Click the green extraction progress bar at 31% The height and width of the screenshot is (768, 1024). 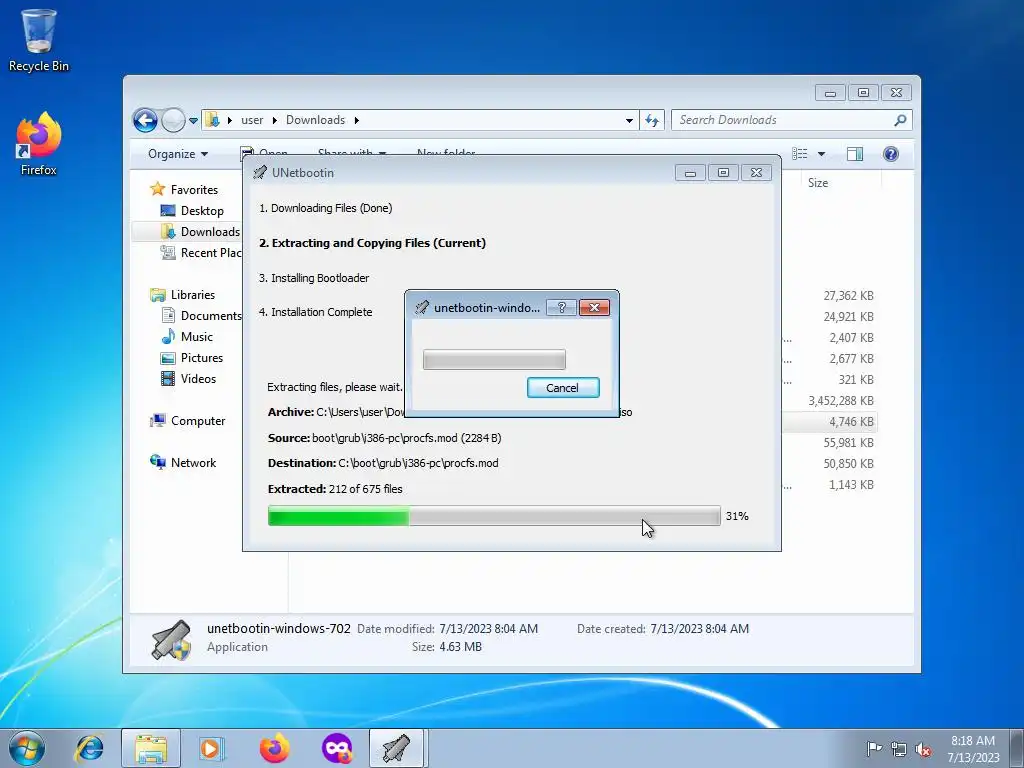tap(494, 516)
